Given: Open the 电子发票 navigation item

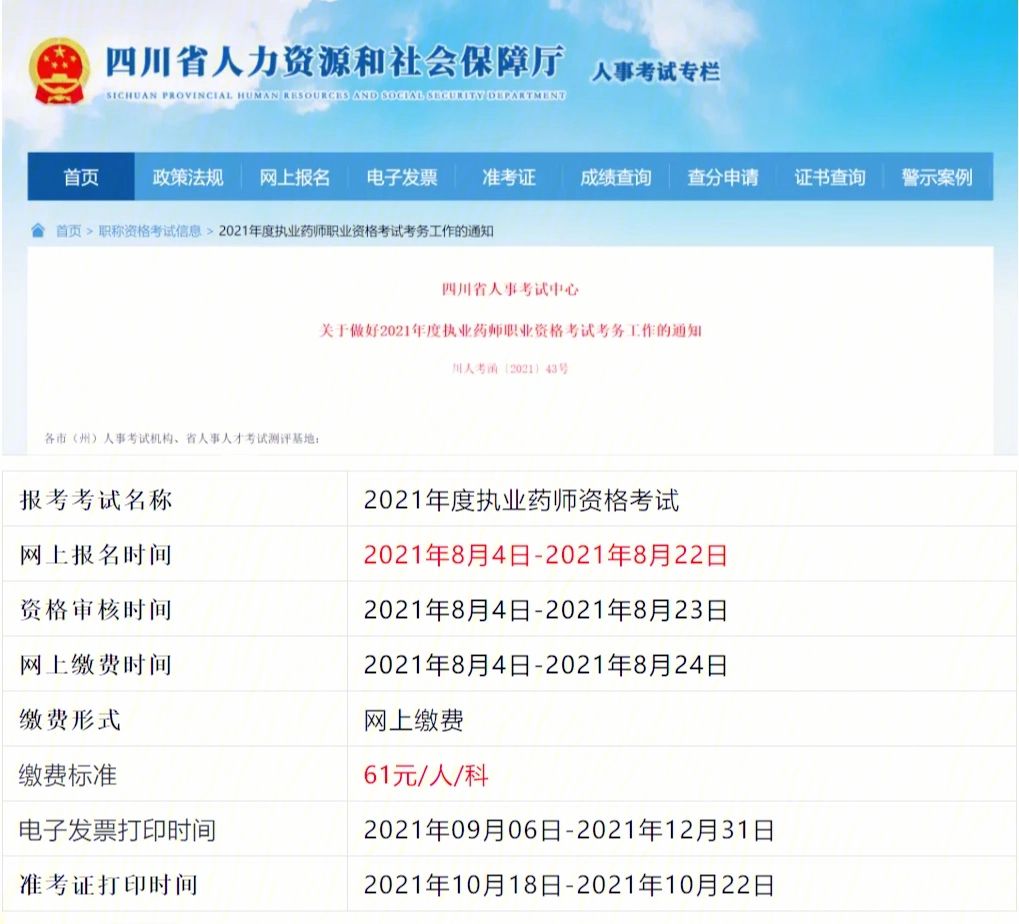Looking at the screenshot, I should tap(404, 177).
